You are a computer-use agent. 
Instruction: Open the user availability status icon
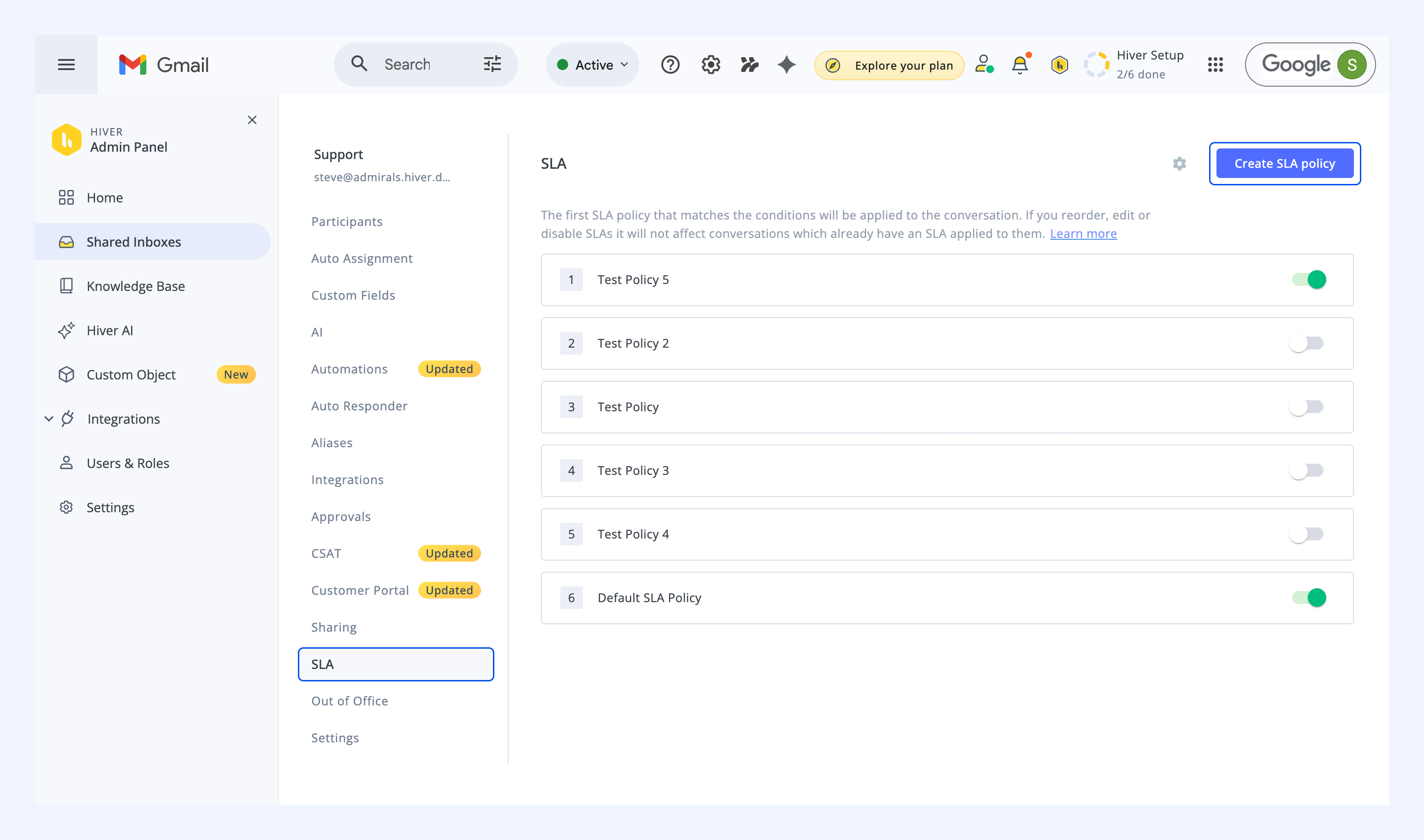(x=984, y=64)
